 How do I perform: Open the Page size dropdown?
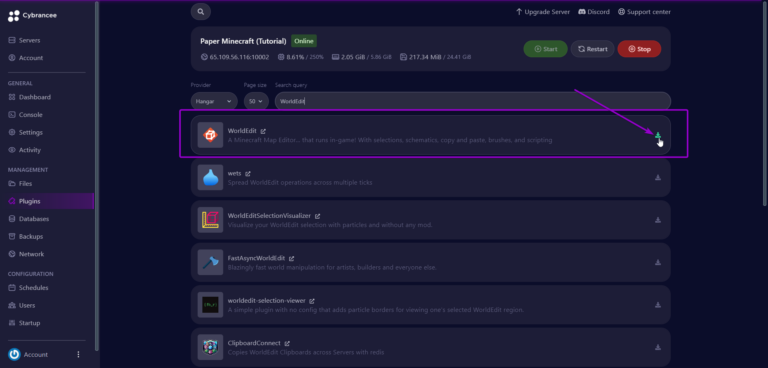pyautogui.click(x=256, y=101)
